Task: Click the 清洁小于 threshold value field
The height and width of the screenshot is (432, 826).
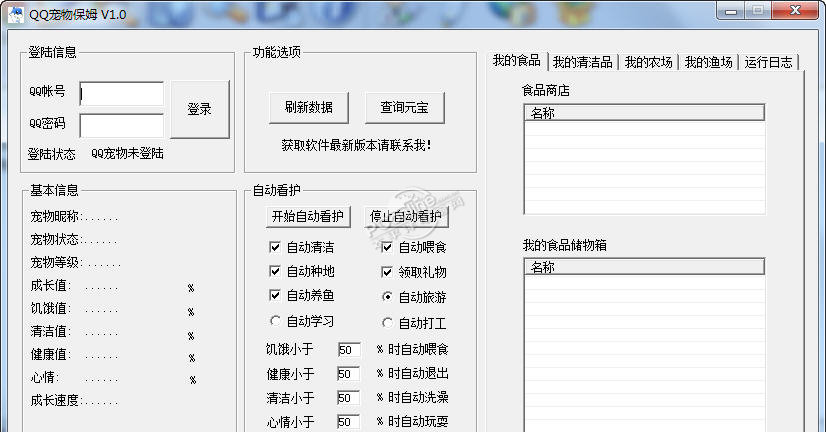Action: [348, 398]
